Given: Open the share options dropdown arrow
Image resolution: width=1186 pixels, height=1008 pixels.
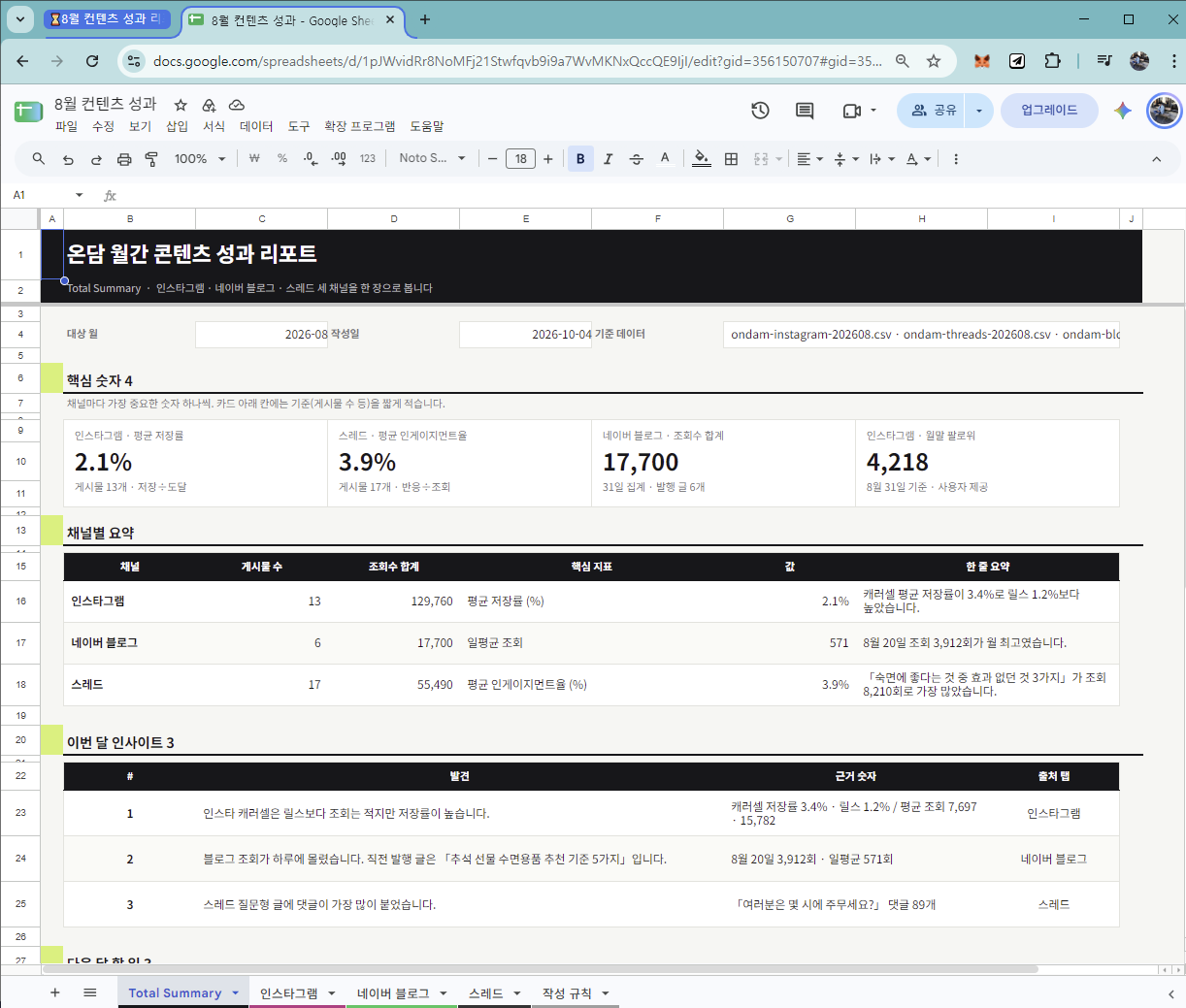Looking at the screenshot, I should [979, 111].
